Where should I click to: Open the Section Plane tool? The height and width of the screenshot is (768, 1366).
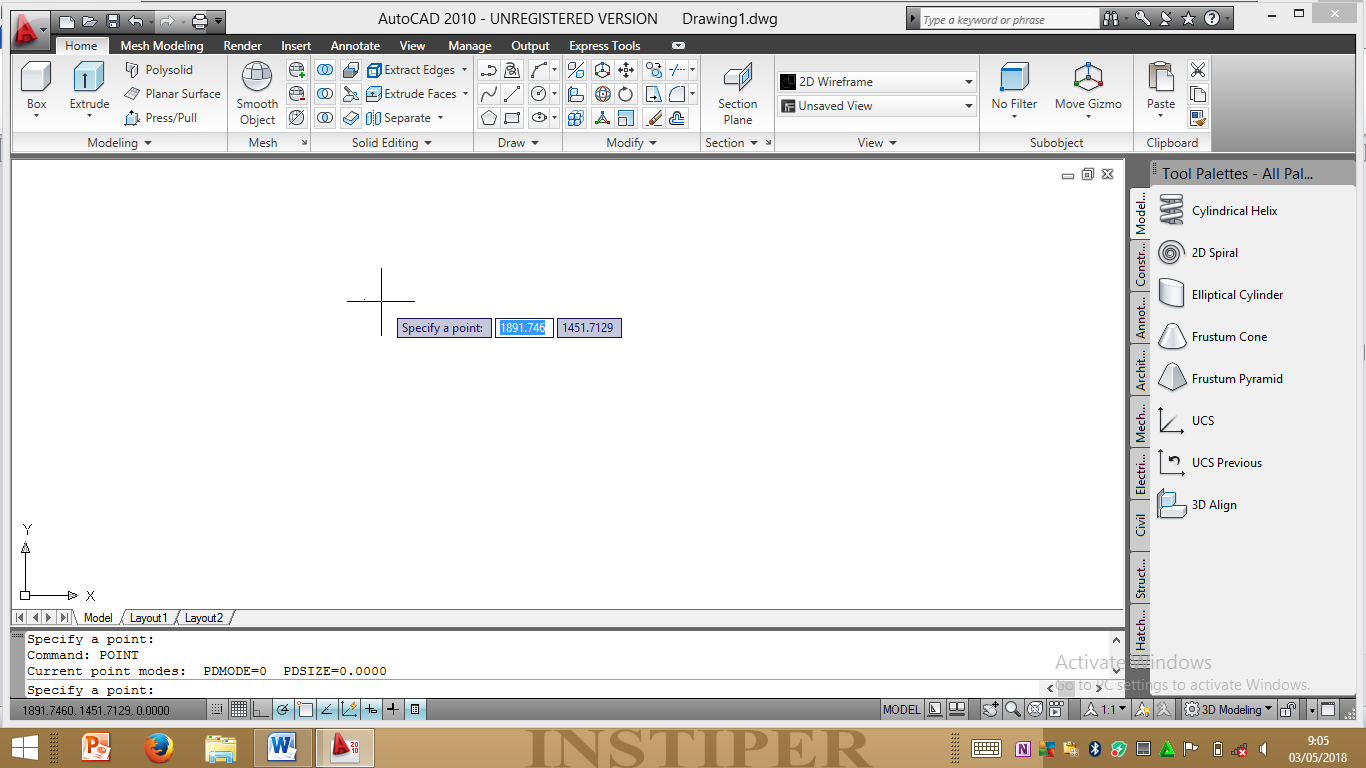[x=737, y=90]
